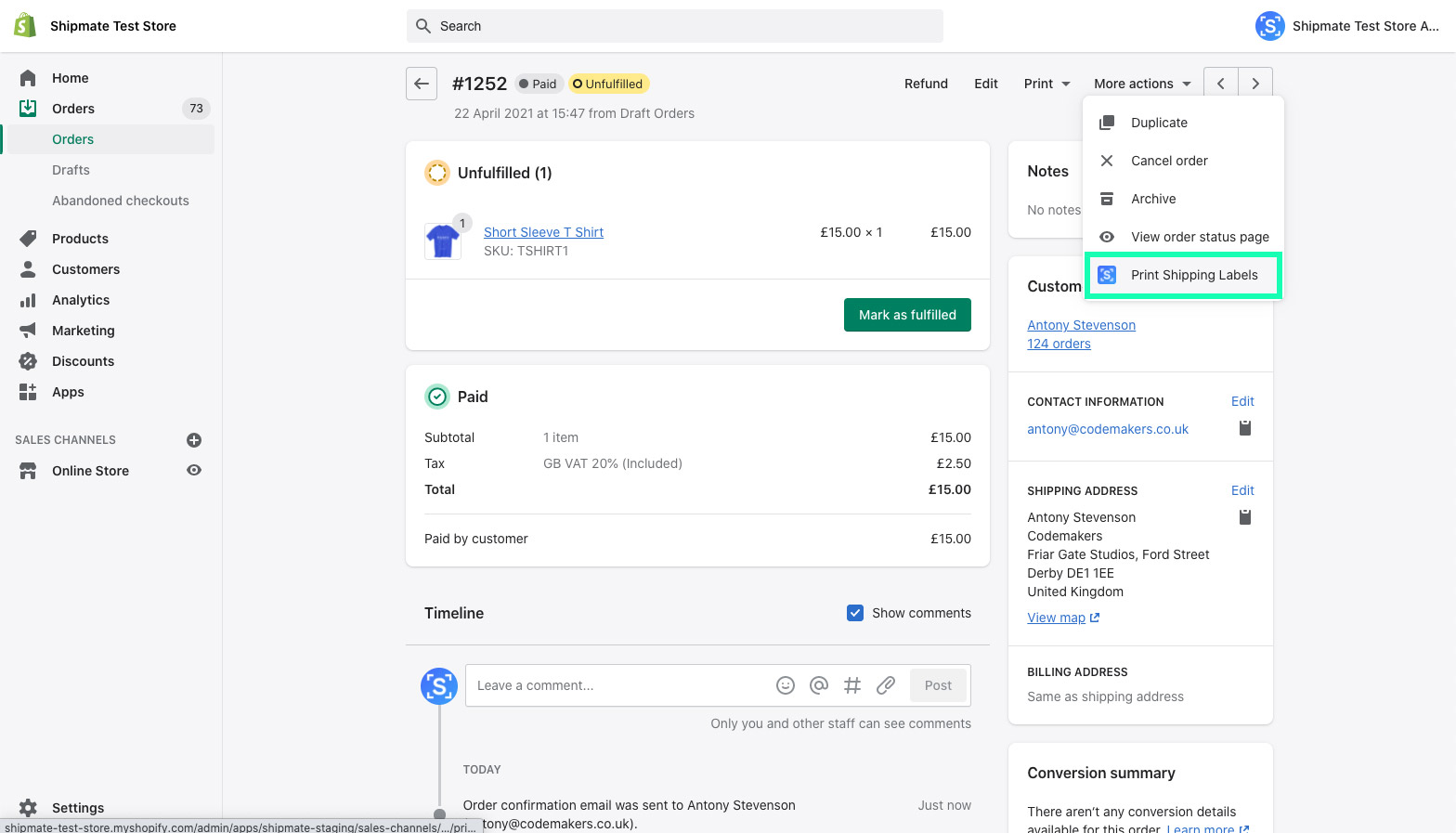
Task: Uncheck the Show comments checkbox
Action: click(855, 613)
